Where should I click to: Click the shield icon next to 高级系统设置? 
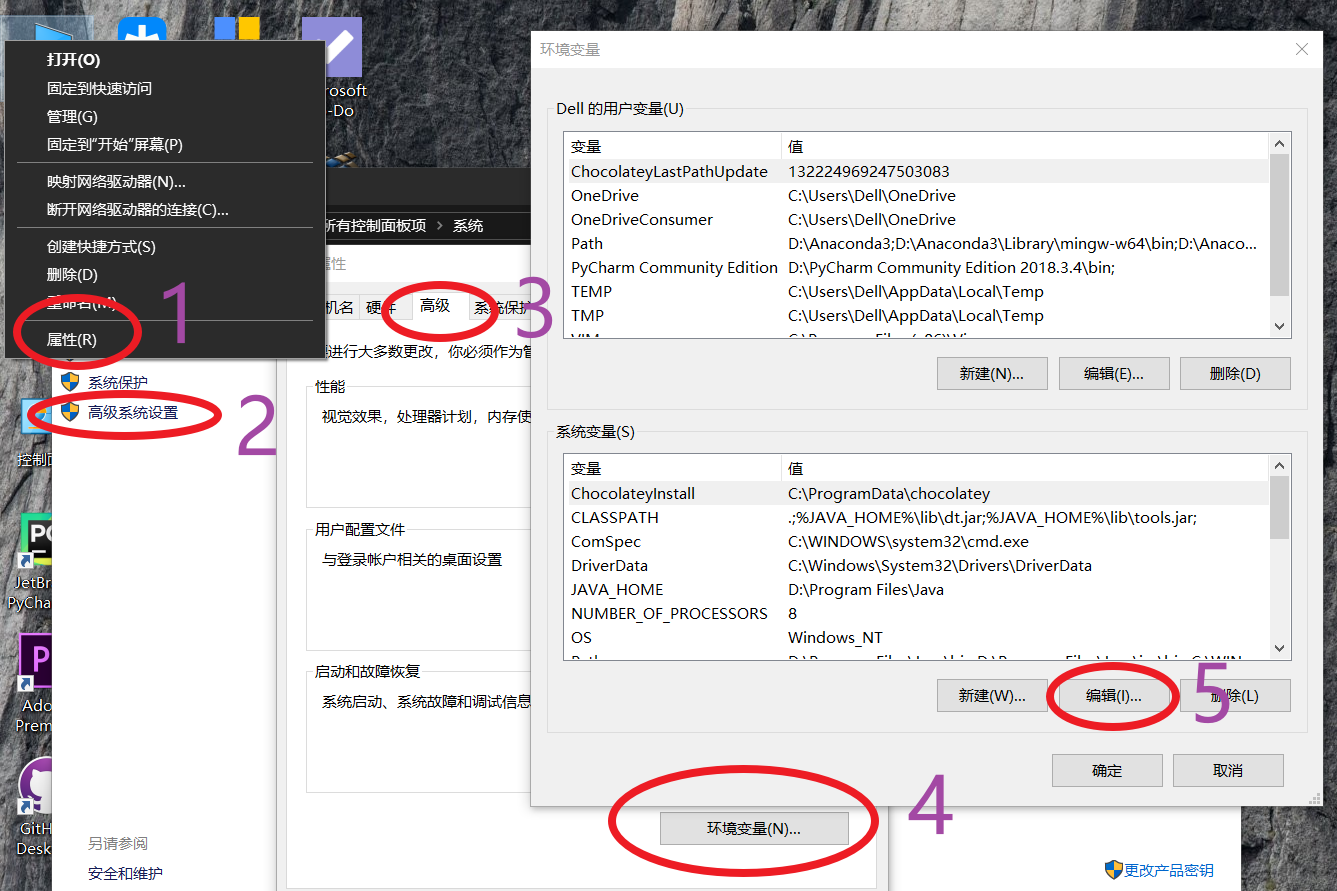[70, 411]
